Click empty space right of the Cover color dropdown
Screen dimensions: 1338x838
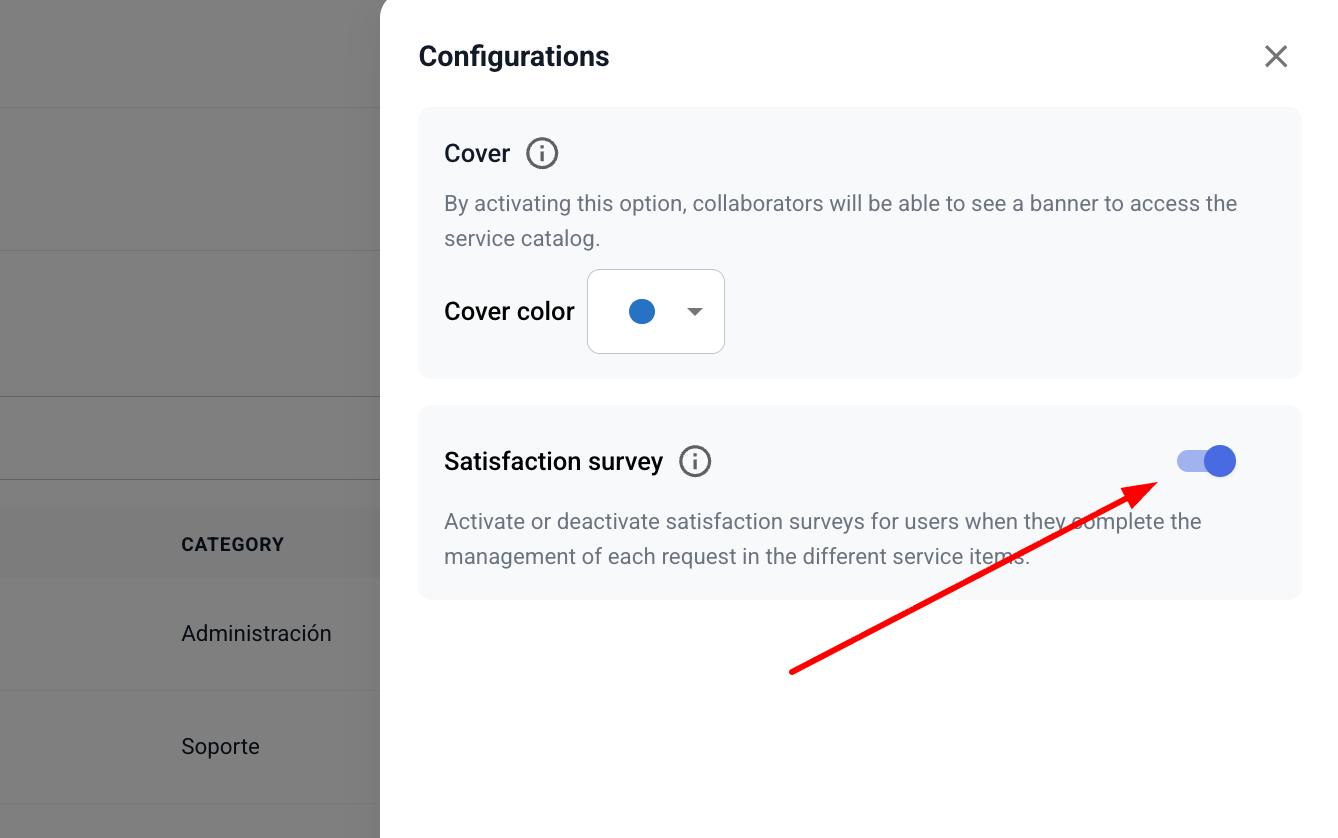click(x=1000, y=312)
